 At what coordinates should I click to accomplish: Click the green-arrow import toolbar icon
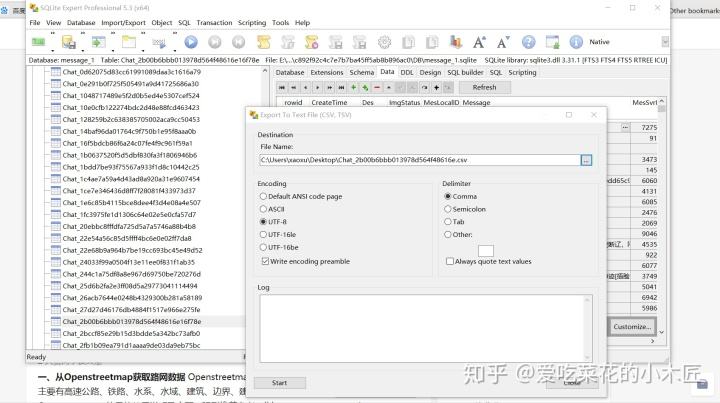coord(98,42)
